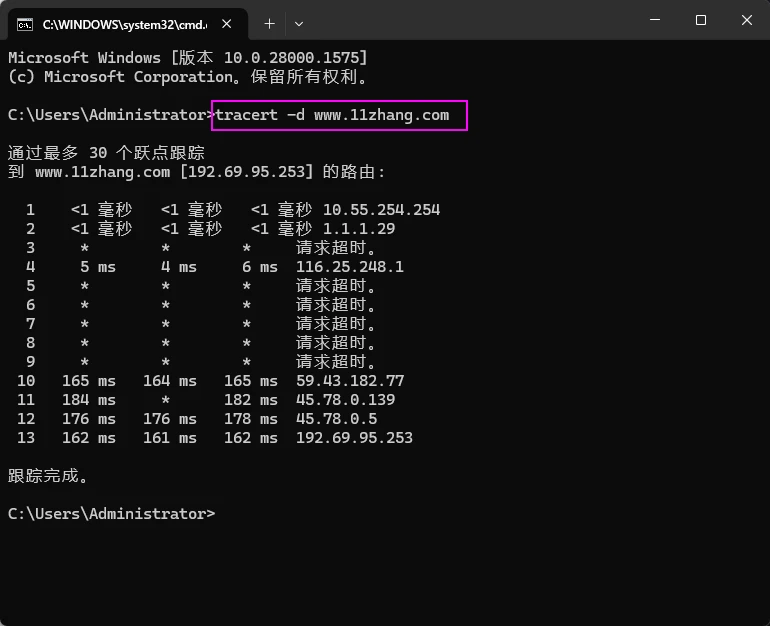770x626 pixels.
Task: Click hop 10 address 59.43.182.77
Action: pos(350,381)
